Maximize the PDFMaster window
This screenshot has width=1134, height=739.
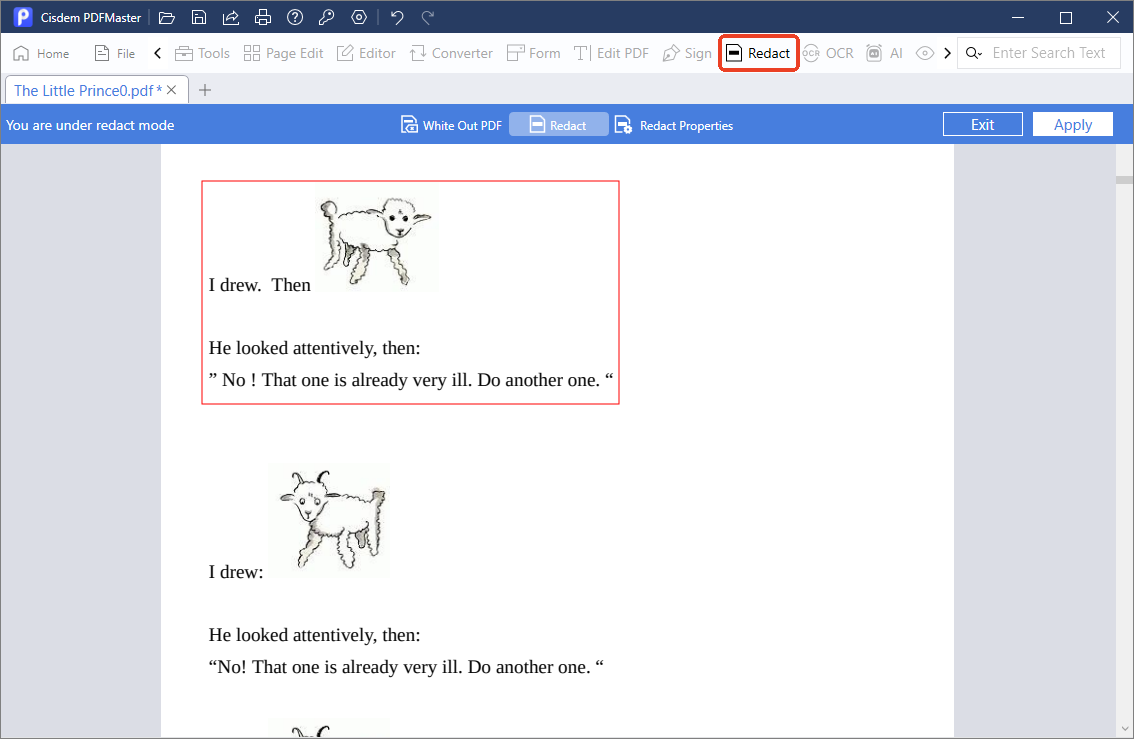point(1065,17)
